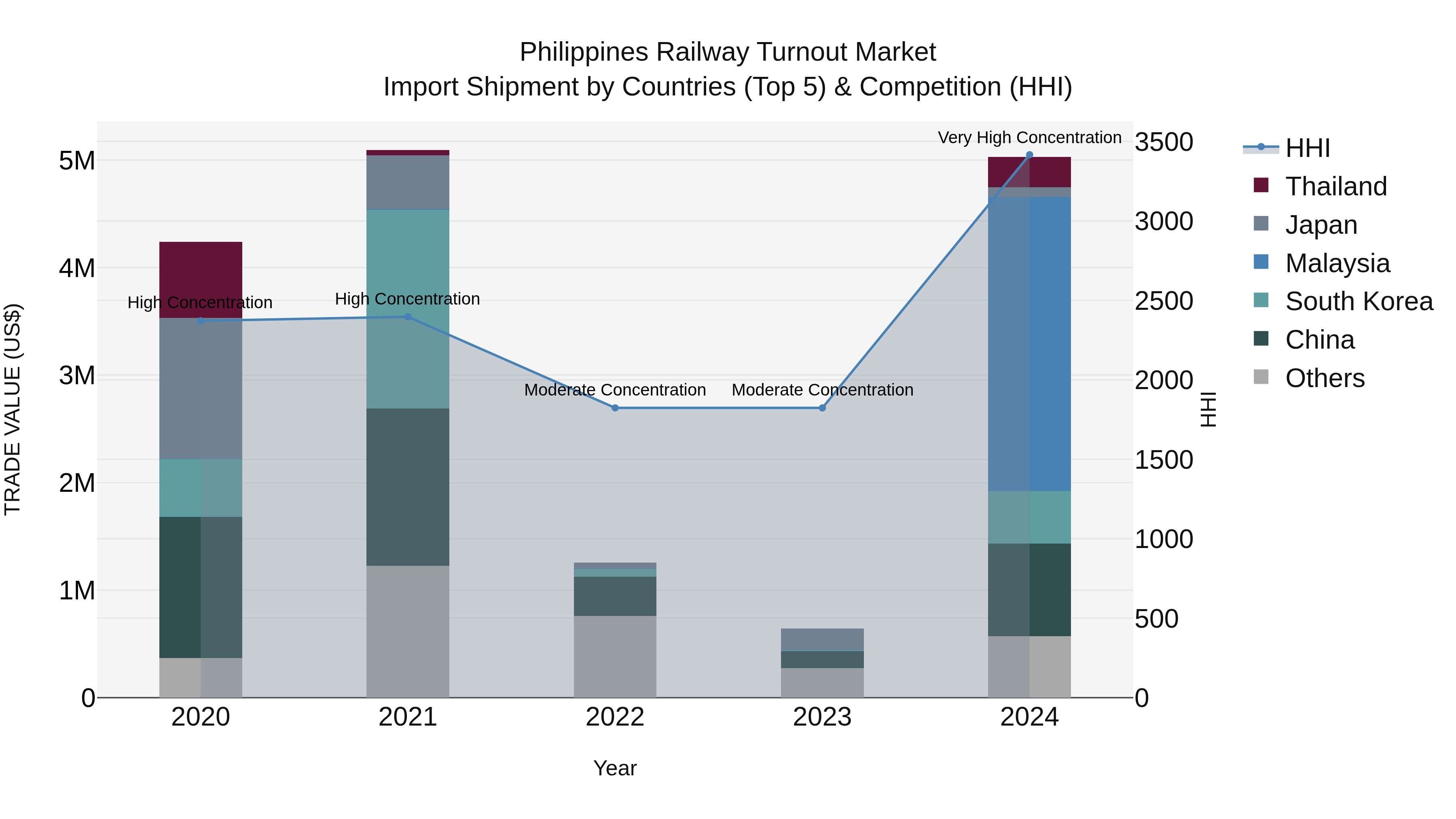1456x819 pixels.
Task: Click the HHI line marker legend icon
Action: (x=1261, y=147)
